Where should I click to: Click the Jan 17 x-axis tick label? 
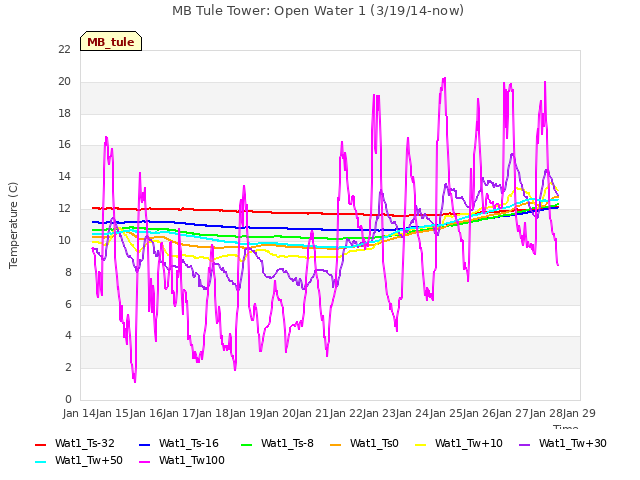click(179, 413)
